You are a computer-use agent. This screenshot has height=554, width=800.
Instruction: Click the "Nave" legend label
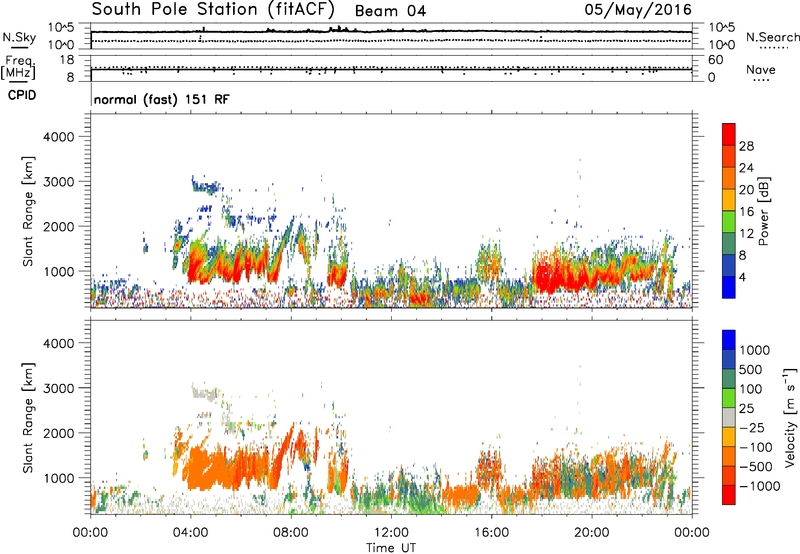[x=761, y=69]
